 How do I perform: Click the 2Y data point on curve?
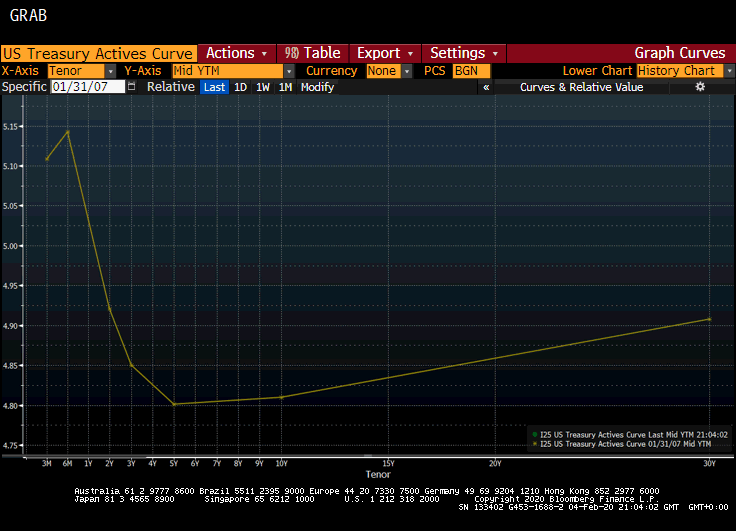coord(110,309)
